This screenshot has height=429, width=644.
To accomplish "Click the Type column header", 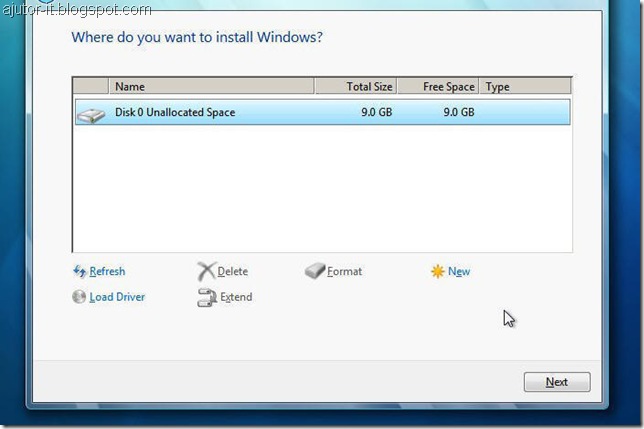I will pos(525,87).
